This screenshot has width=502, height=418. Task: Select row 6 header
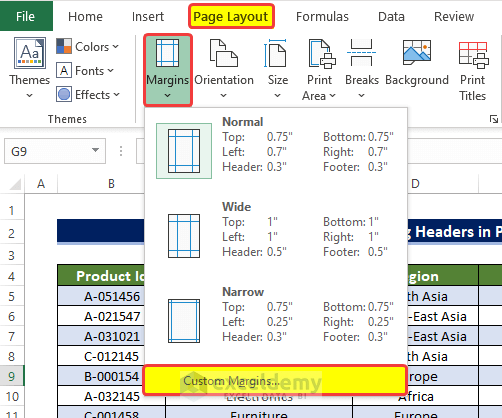[x=12, y=316]
